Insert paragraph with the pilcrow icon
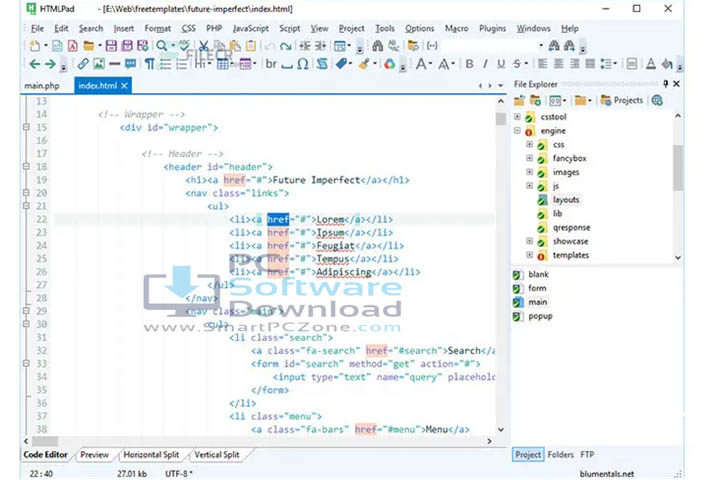 (x=150, y=64)
